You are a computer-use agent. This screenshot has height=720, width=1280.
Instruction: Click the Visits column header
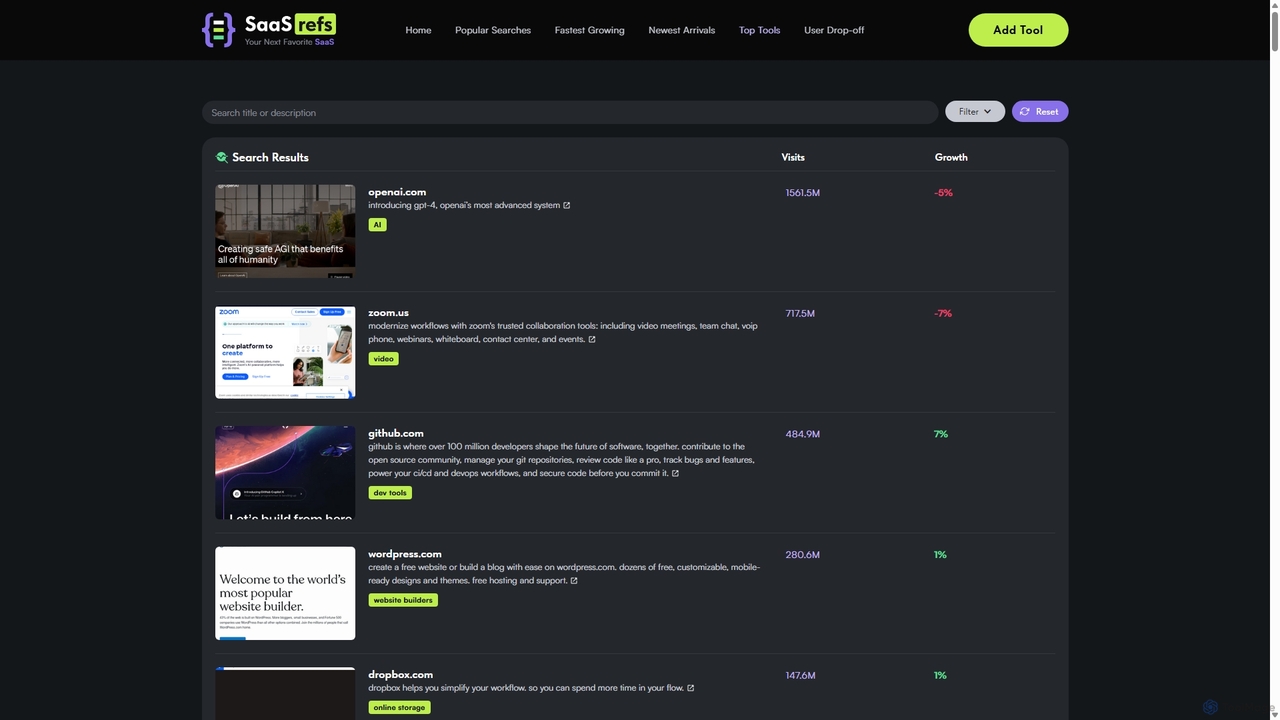click(793, 157)
